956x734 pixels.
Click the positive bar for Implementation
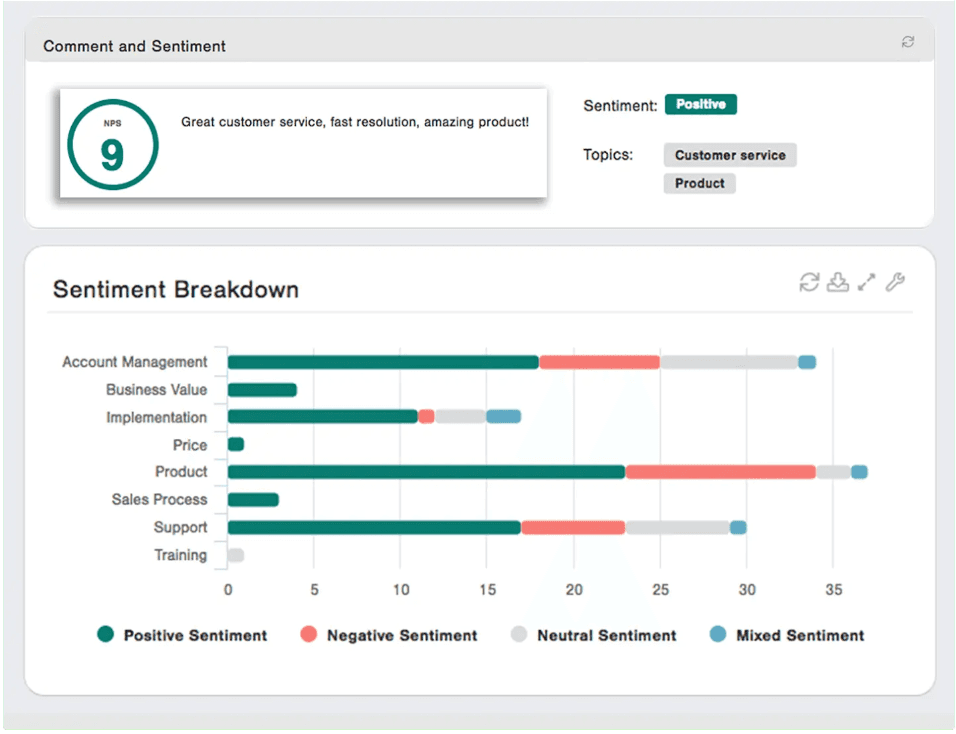[323, 416]
